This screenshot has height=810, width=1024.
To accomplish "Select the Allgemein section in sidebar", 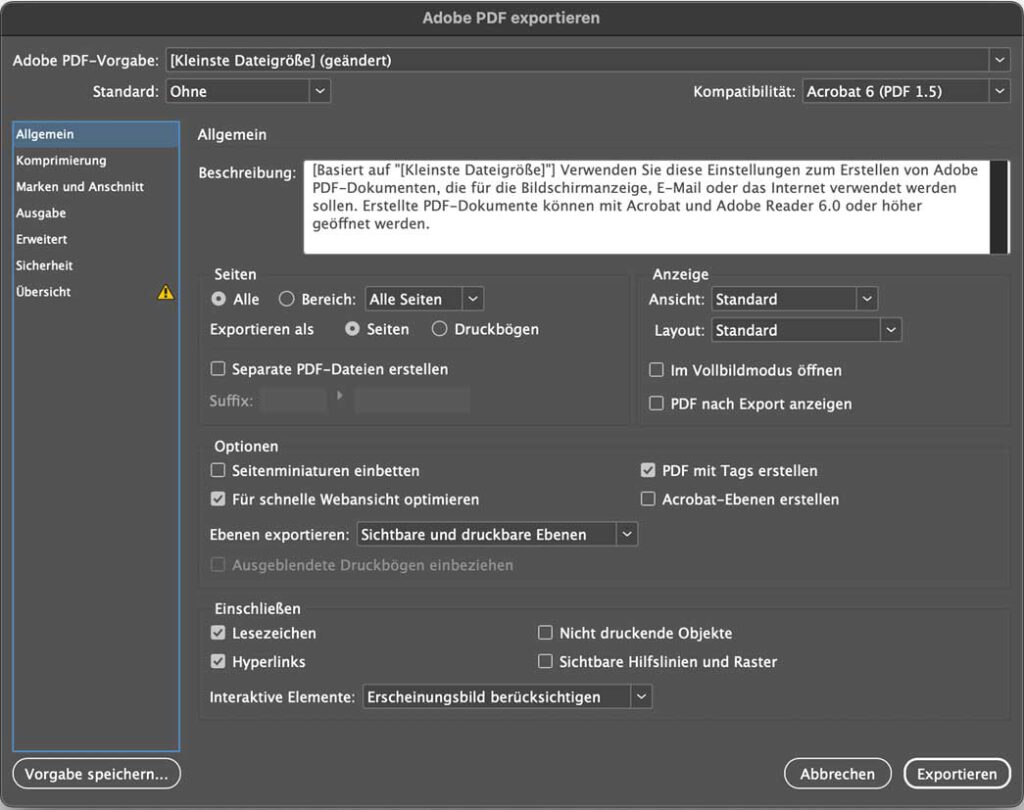I will tap(96, 135).
